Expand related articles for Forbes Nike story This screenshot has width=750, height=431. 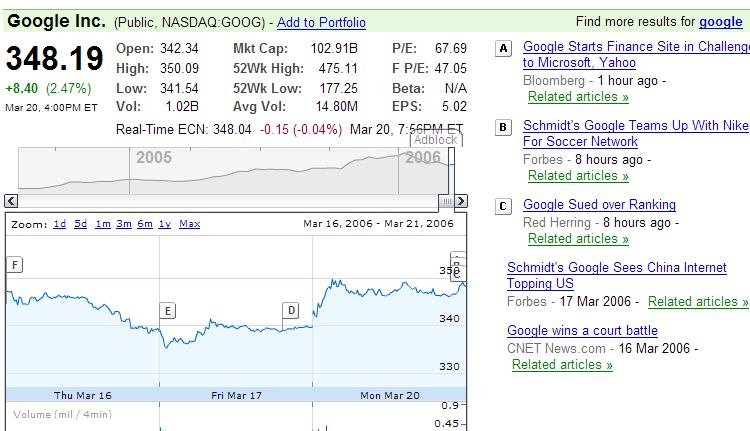578,176
